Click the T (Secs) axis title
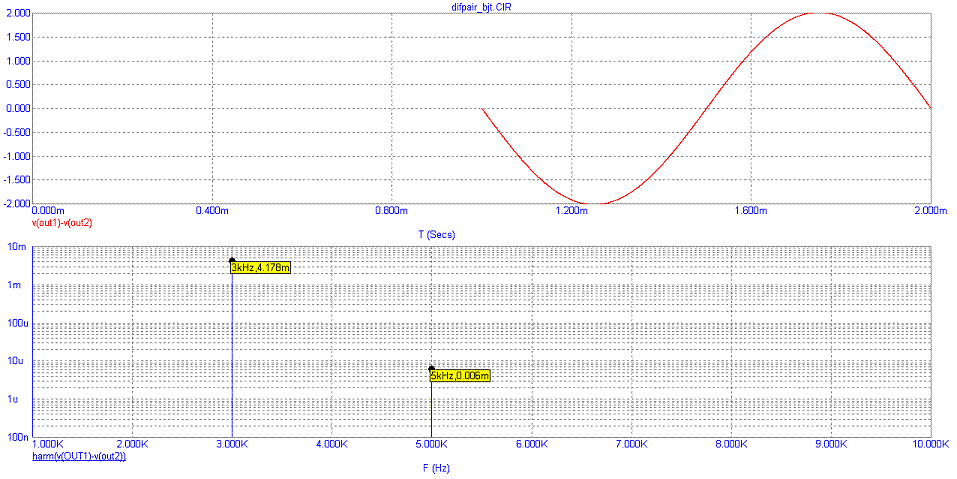Screen dimensions: 957x479 (436, 235)
